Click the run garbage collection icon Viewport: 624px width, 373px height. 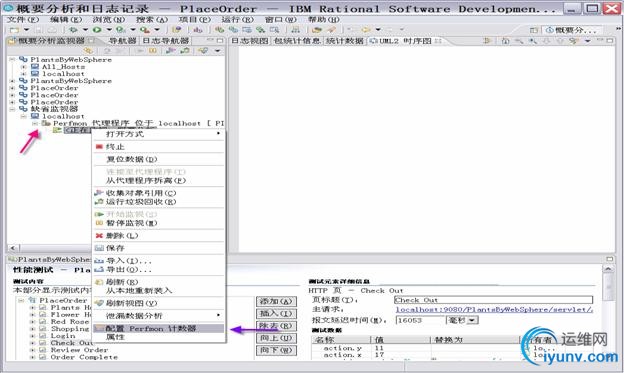pyautogui.click(x=99, y=202)
